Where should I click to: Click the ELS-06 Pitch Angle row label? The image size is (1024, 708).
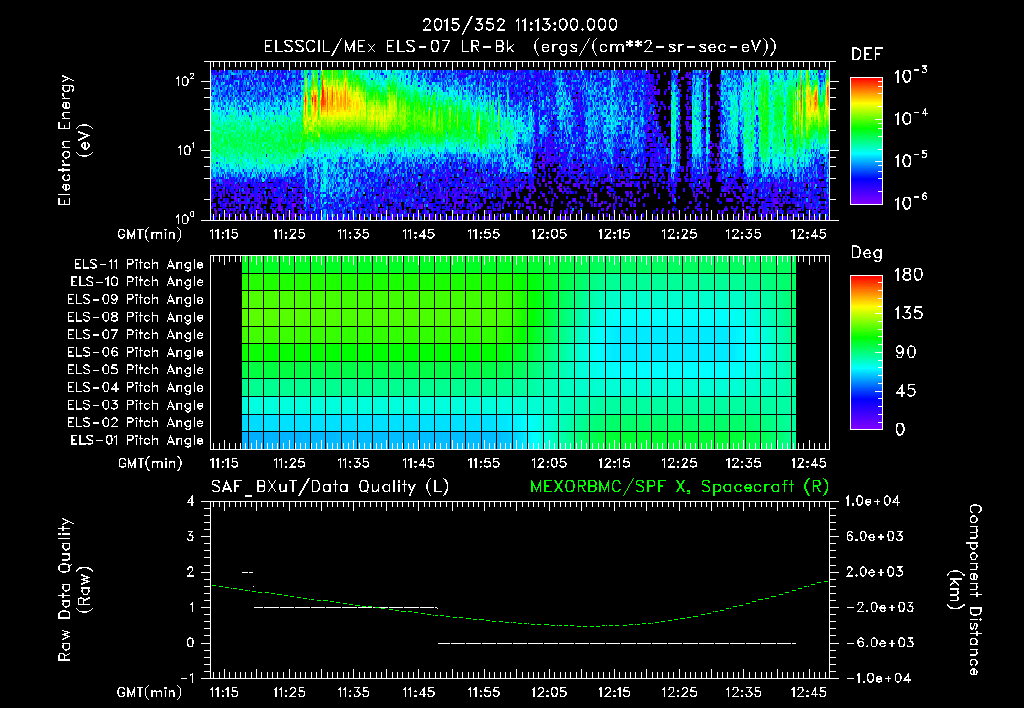click(135, 353)
